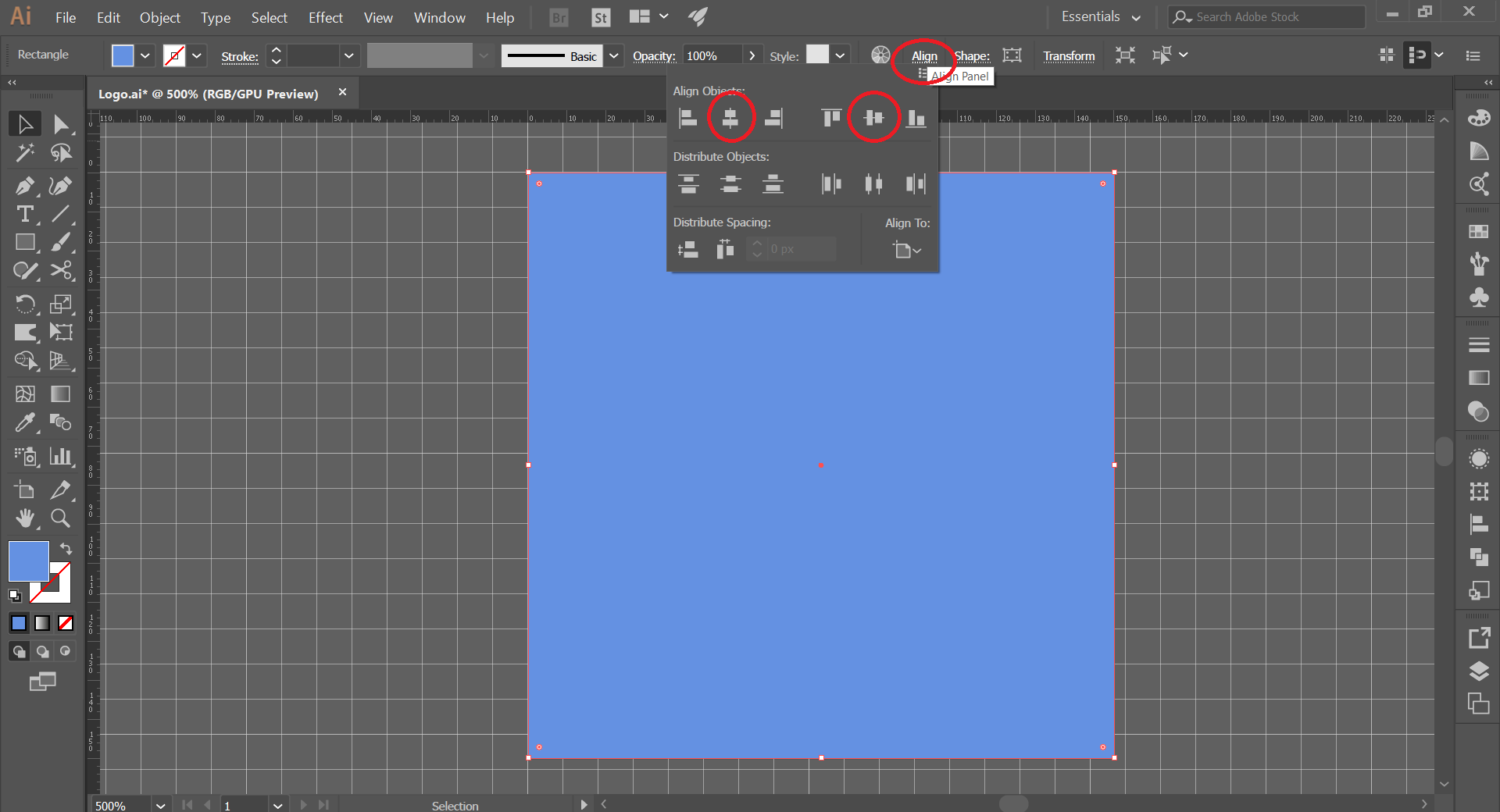Select the Perspective Grid tool
This screenshot has width=1500, height=812.
tap(60, 361)
